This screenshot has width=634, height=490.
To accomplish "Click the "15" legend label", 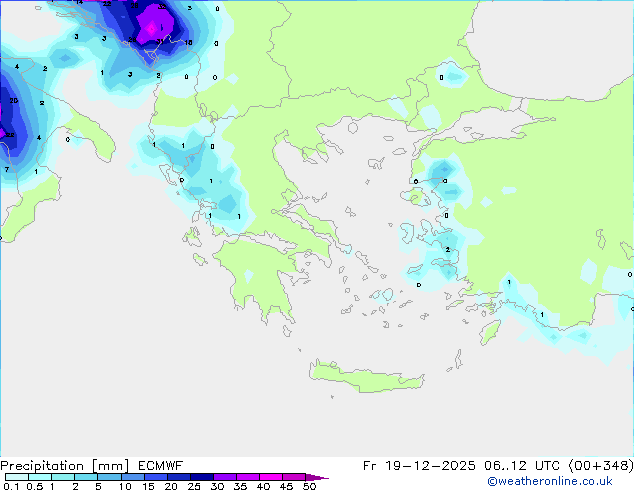I will pyautogui.click(x=148, y=486).
